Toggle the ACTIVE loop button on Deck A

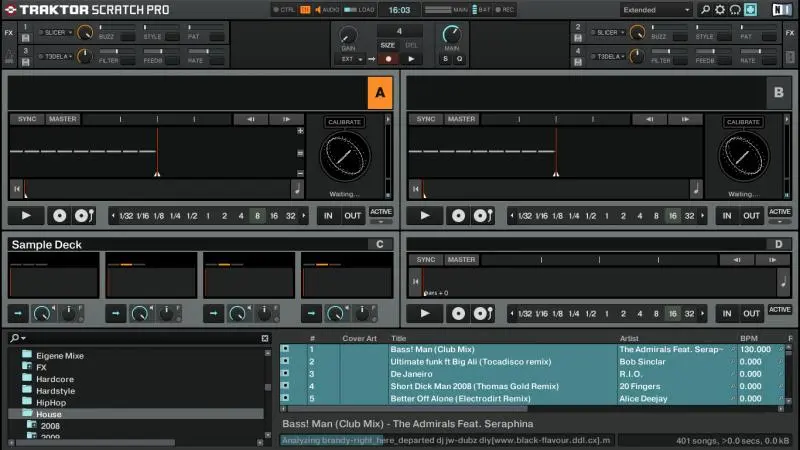(381, 212)
